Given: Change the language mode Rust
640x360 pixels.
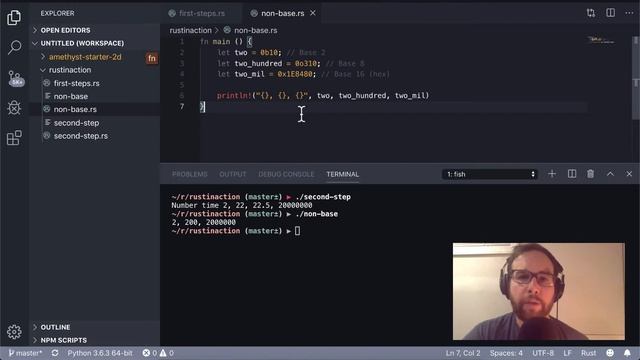Looking at the screenshot, I should pos(589,353).
